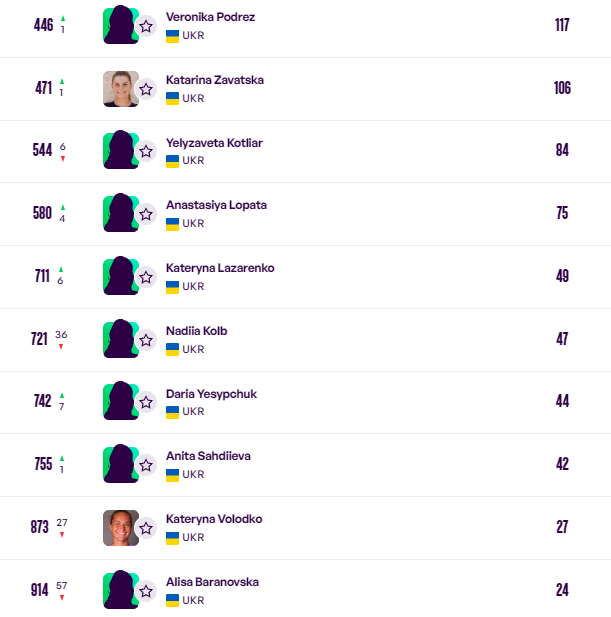Favorite Veronika Podrez with star icon
This screenshot has height=617, width=611.
[146, 26]
